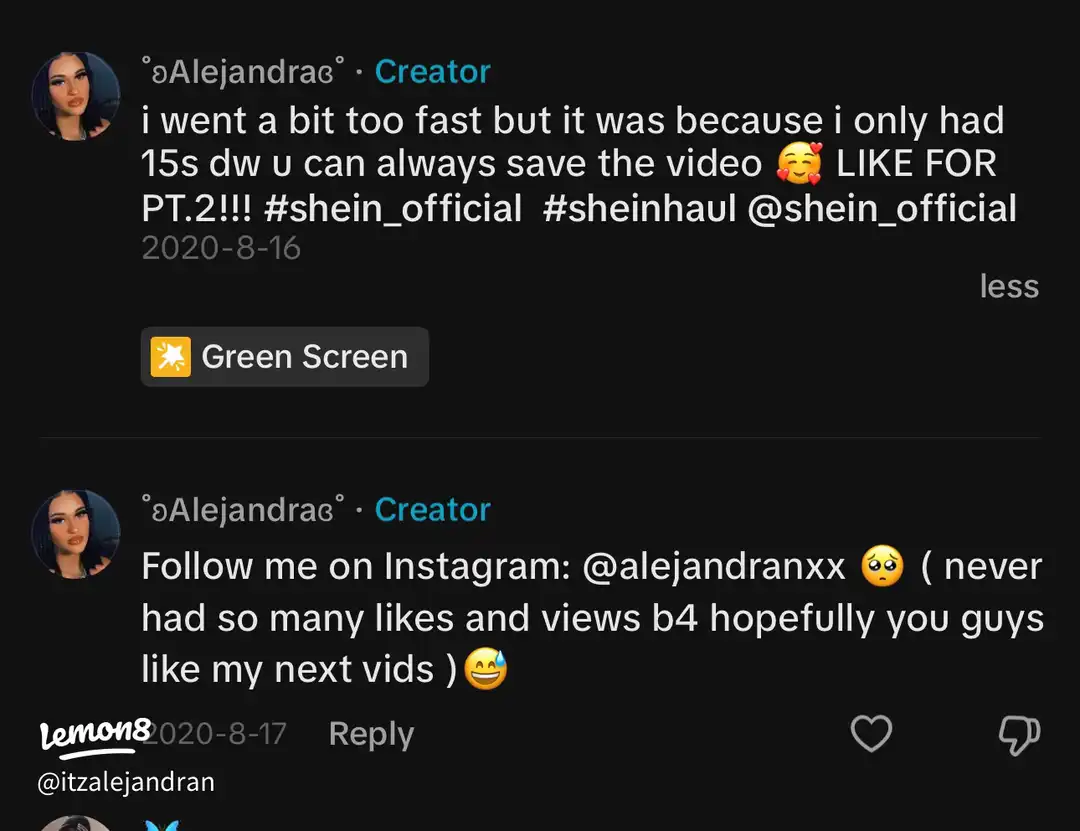The width and height of the screenshot is (1080, 831).
Task: Open the Green Screen effect button
Action: (x=285, y=357)
